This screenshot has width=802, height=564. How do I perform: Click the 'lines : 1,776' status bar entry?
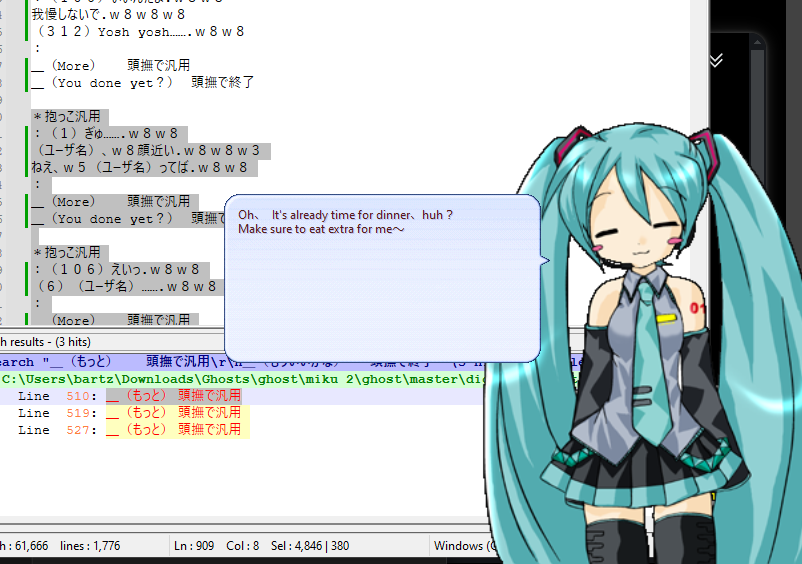tap(90, 546)
